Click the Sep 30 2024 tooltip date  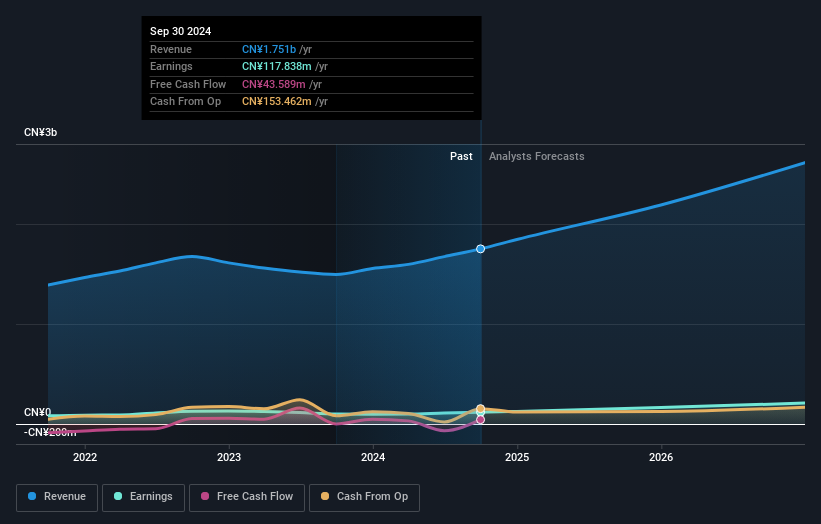click(181, 31)
